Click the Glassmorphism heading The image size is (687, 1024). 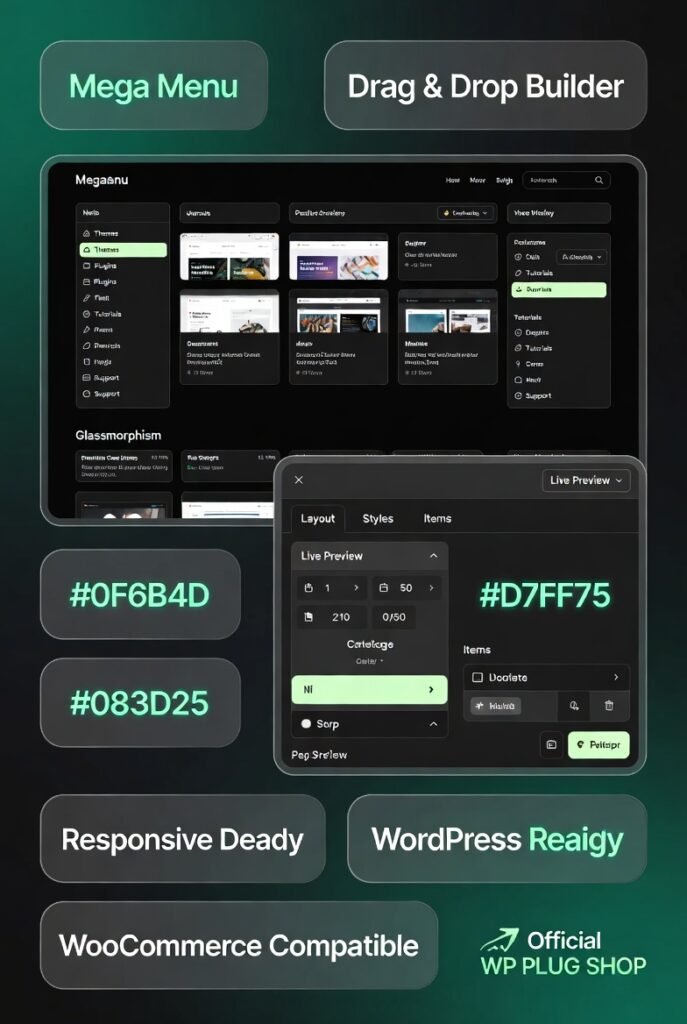coord(118,435)
